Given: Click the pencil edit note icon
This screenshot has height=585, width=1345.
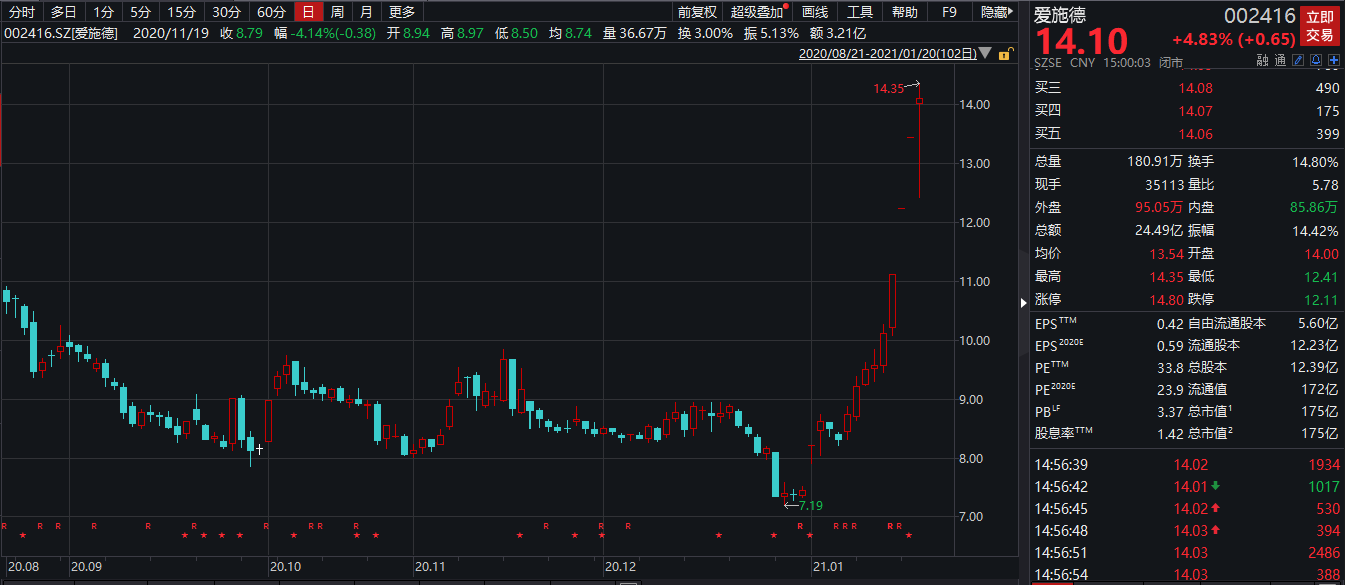Looking at the screenshot, I should pos(1298,62).
